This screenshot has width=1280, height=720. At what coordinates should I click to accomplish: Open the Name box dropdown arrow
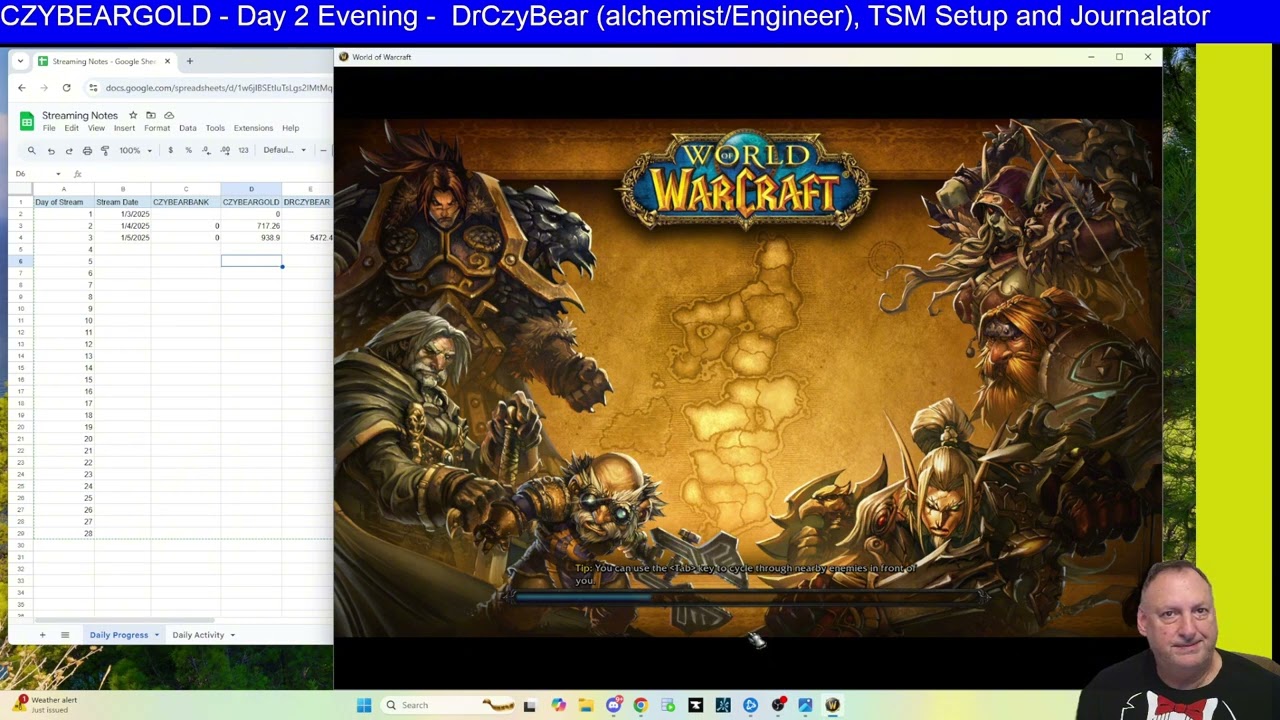pos(58,174)
